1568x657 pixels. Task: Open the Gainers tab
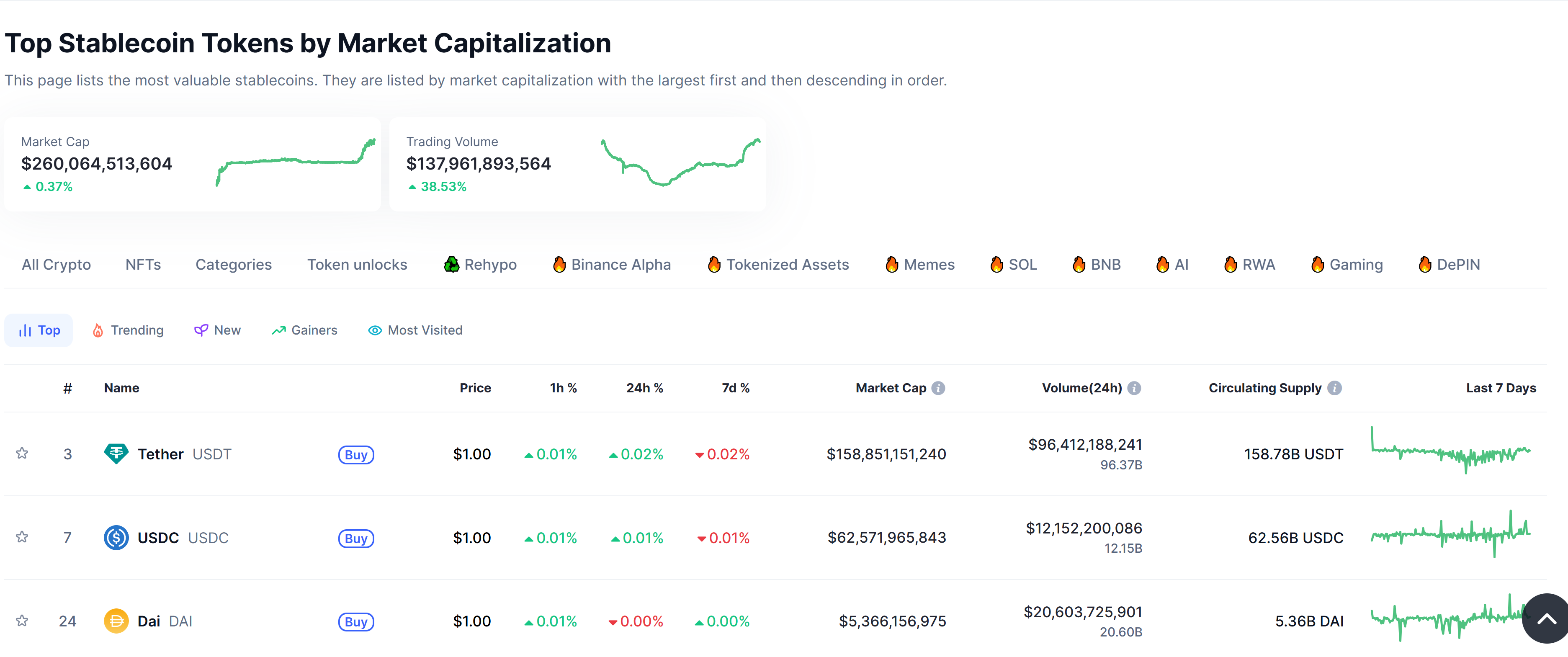pyautogui.click(x=304, y=330)
